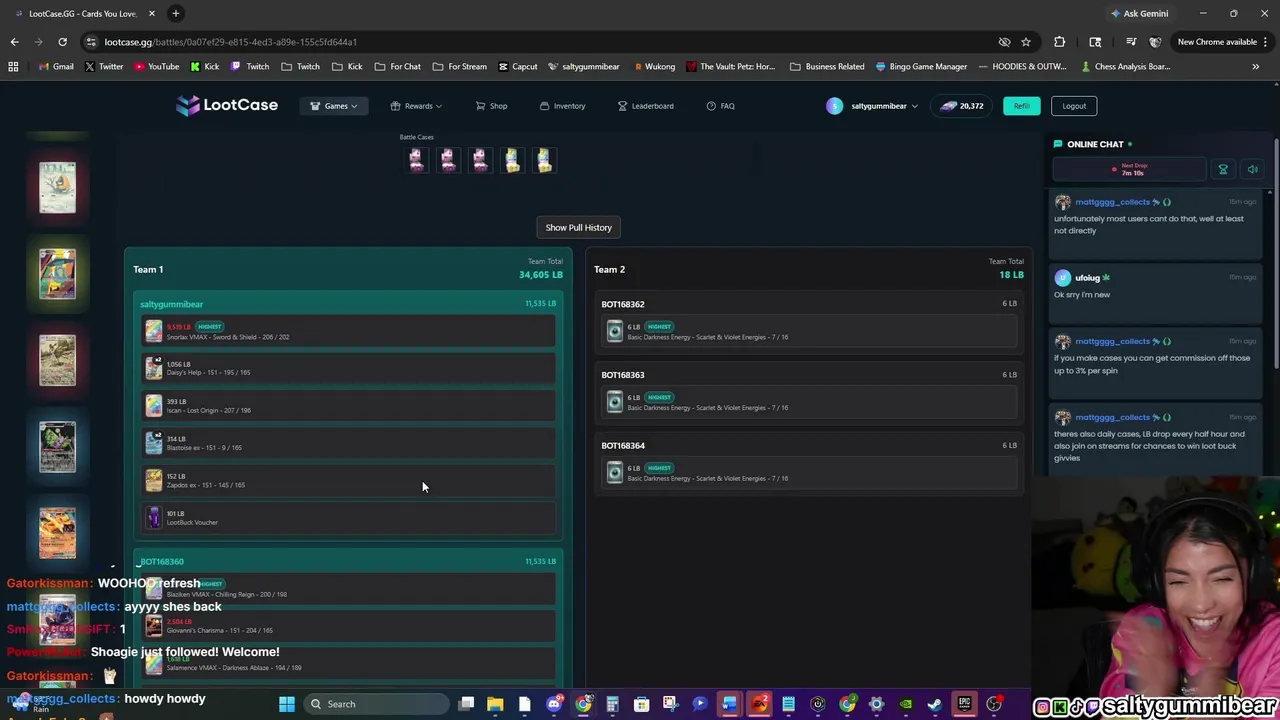The image size is (1280, 720).
Task: Open Ask Gemini in Chrome
Action: point(1139,13)
